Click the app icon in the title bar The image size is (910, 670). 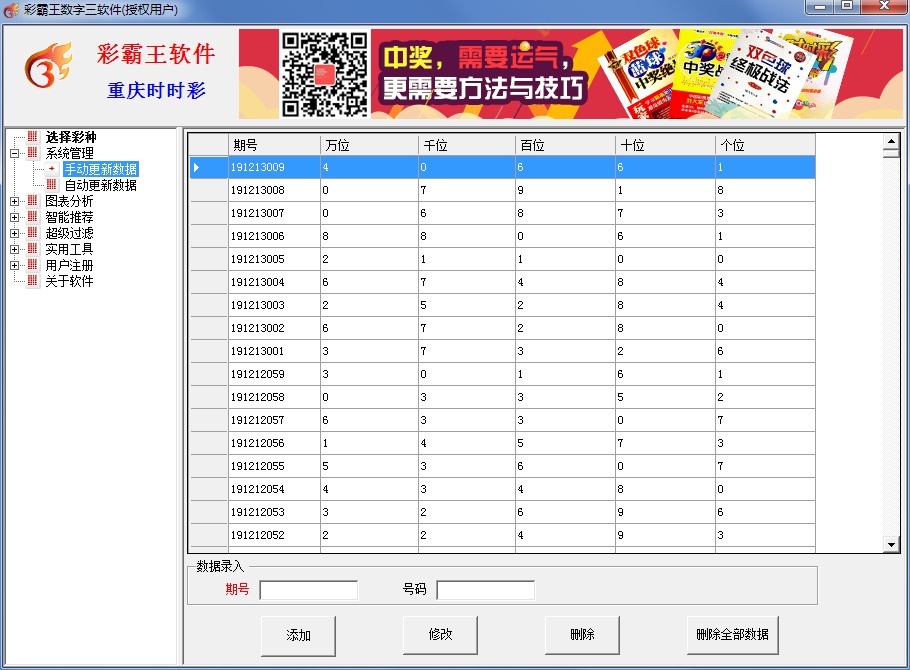(11, 9)
